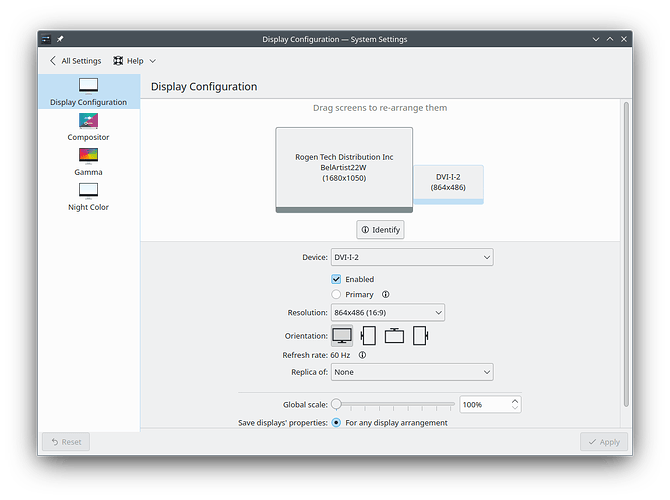The height and width of the screenshot is (500, 670).
Task: Open the Device dropdown showing DVI-I-2
Action: tap(412, 257)
